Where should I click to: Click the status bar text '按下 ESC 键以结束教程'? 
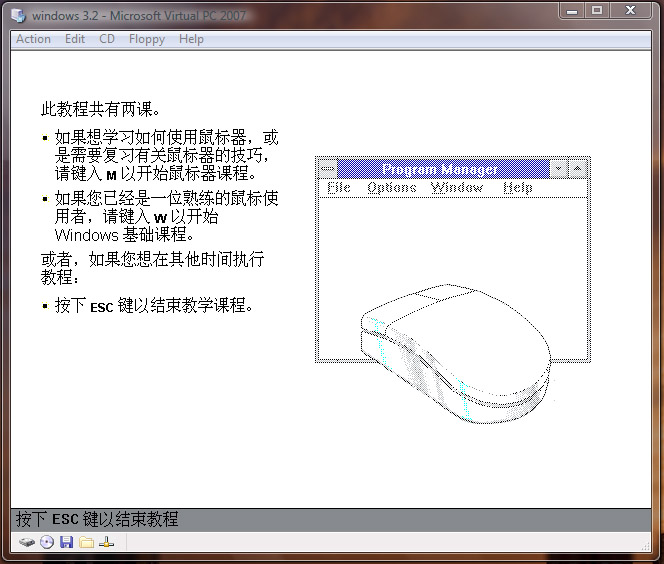pos(97,519)
